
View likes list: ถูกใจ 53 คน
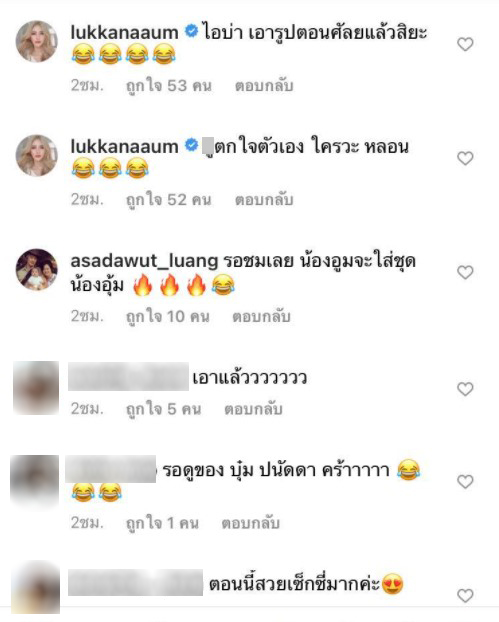pos(169,86)
